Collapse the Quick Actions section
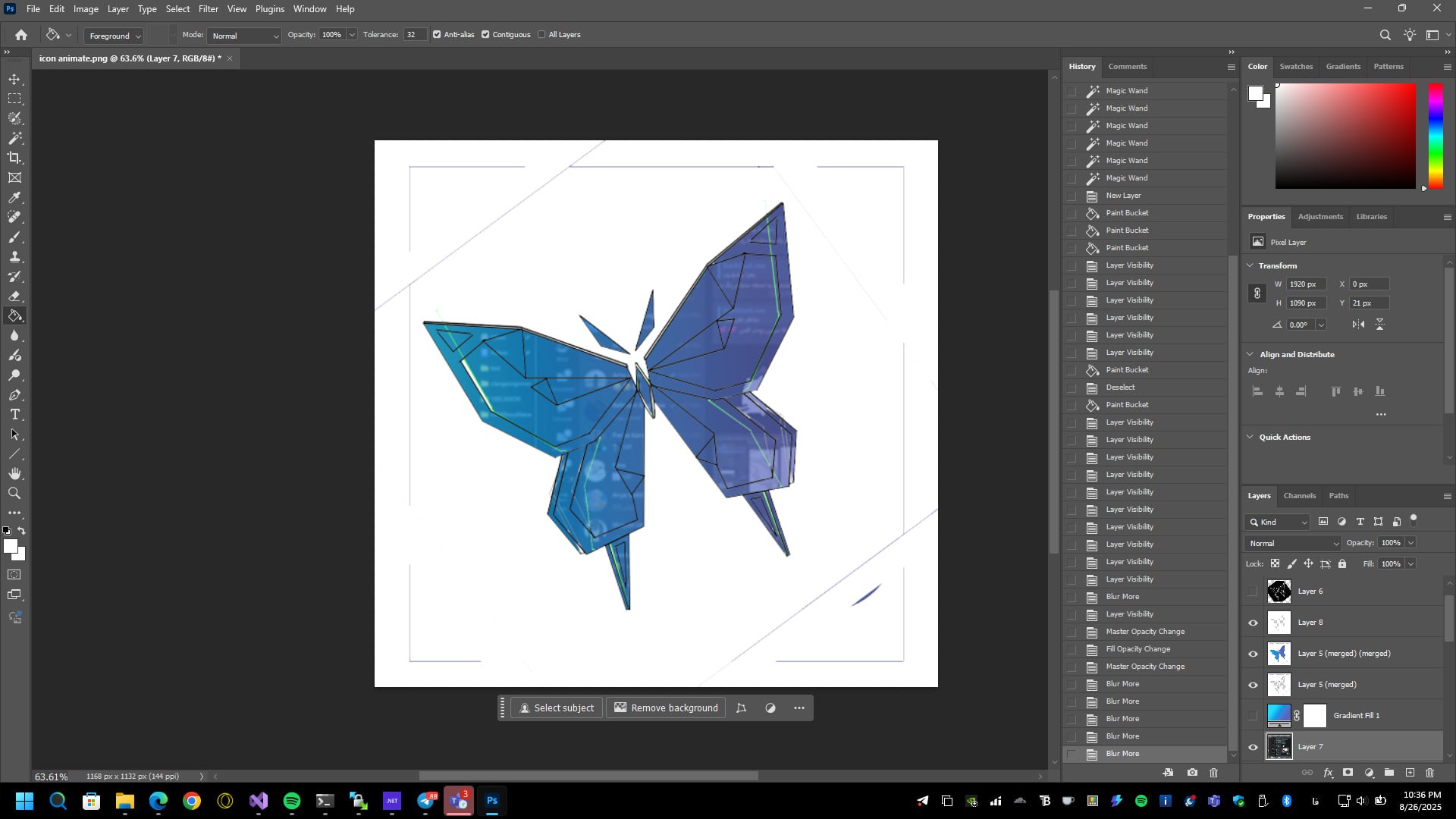Viewport: 1456px width, 819px height. click(1250, 437)
